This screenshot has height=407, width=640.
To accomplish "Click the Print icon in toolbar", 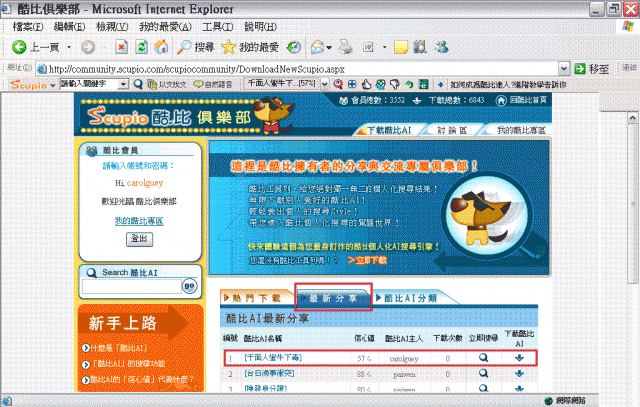I will (x=346, y=47).
